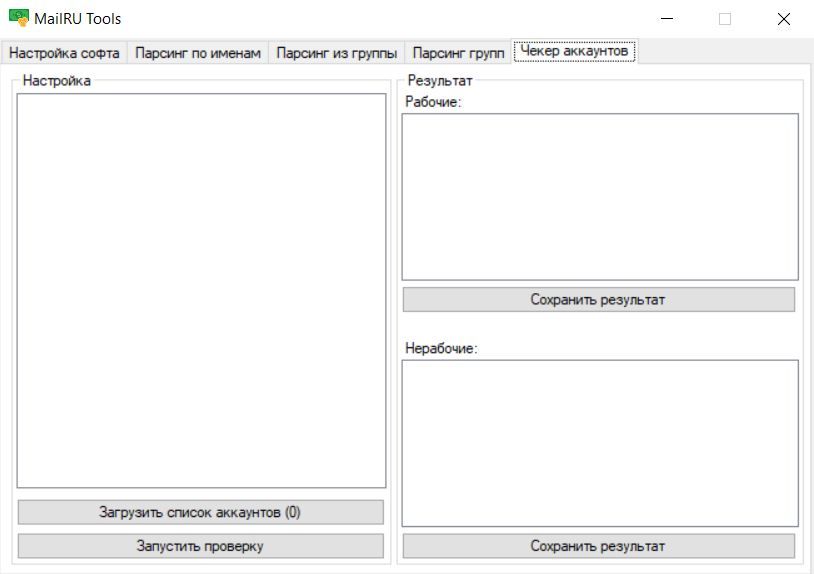Close the MailRU Tools window

(783, 19)
